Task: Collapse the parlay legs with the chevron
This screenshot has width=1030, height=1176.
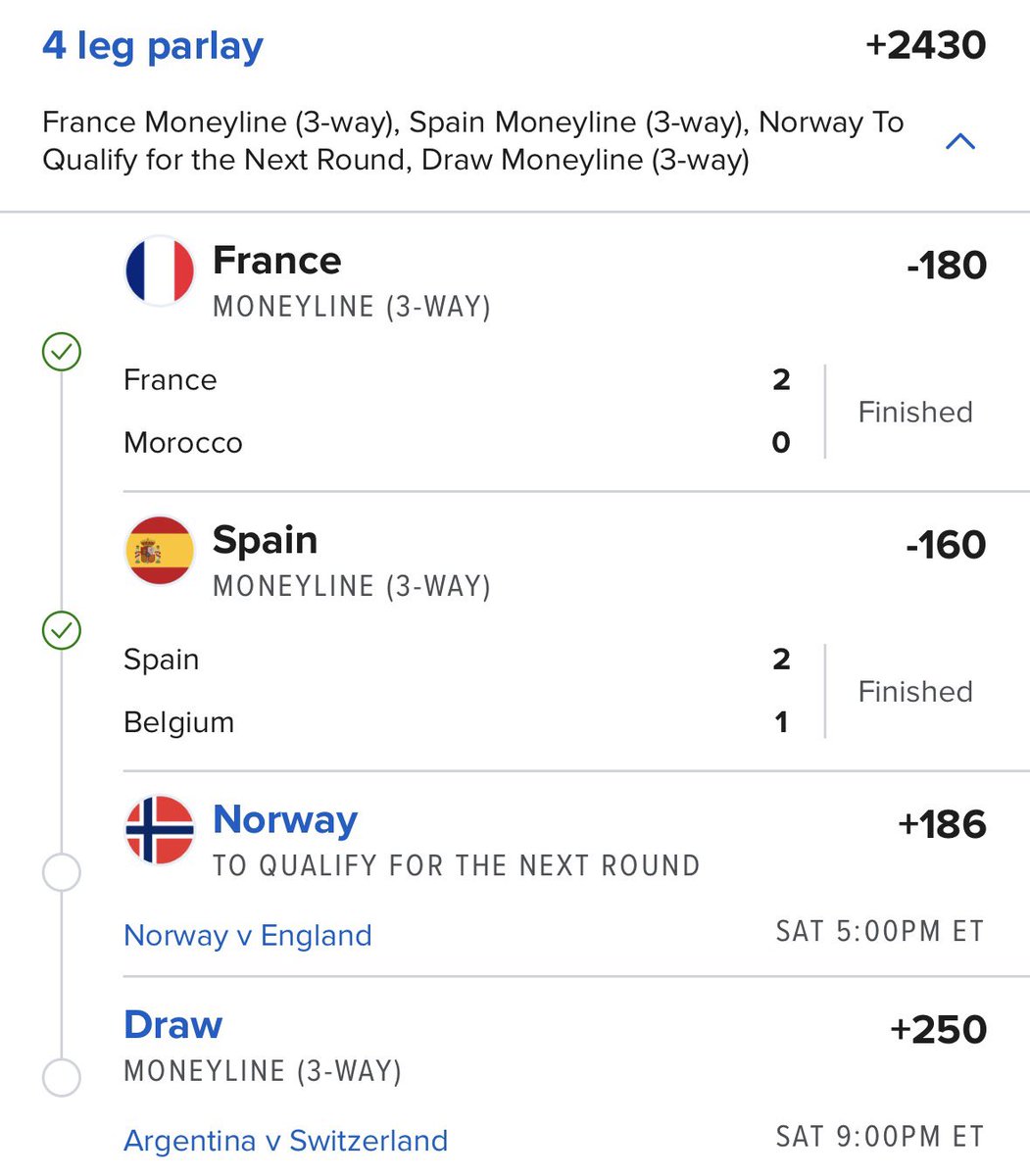Action: point(960,142)
